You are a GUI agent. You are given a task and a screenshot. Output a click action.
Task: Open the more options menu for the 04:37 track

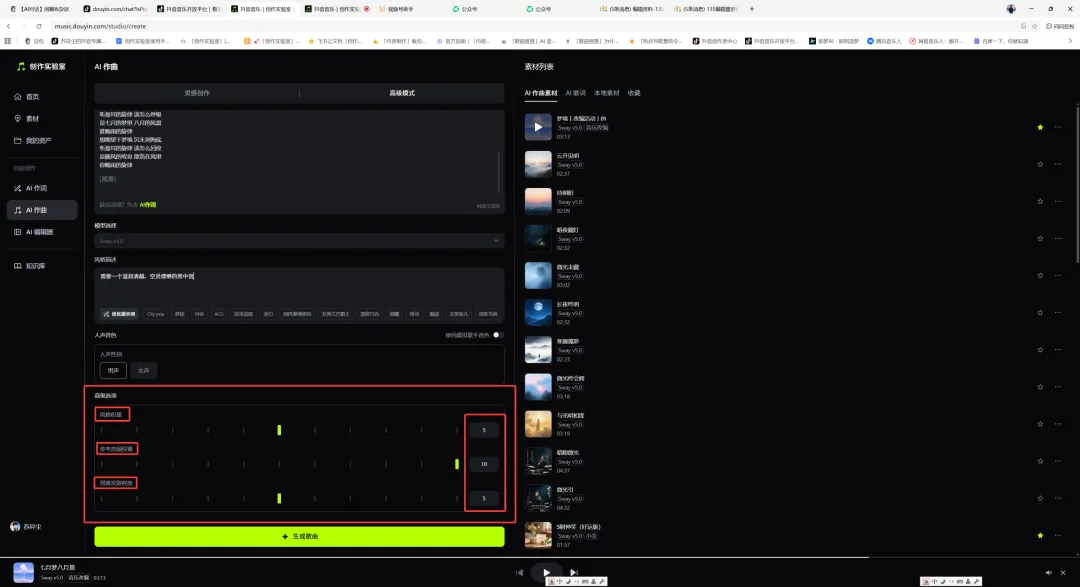(1059, 461)
